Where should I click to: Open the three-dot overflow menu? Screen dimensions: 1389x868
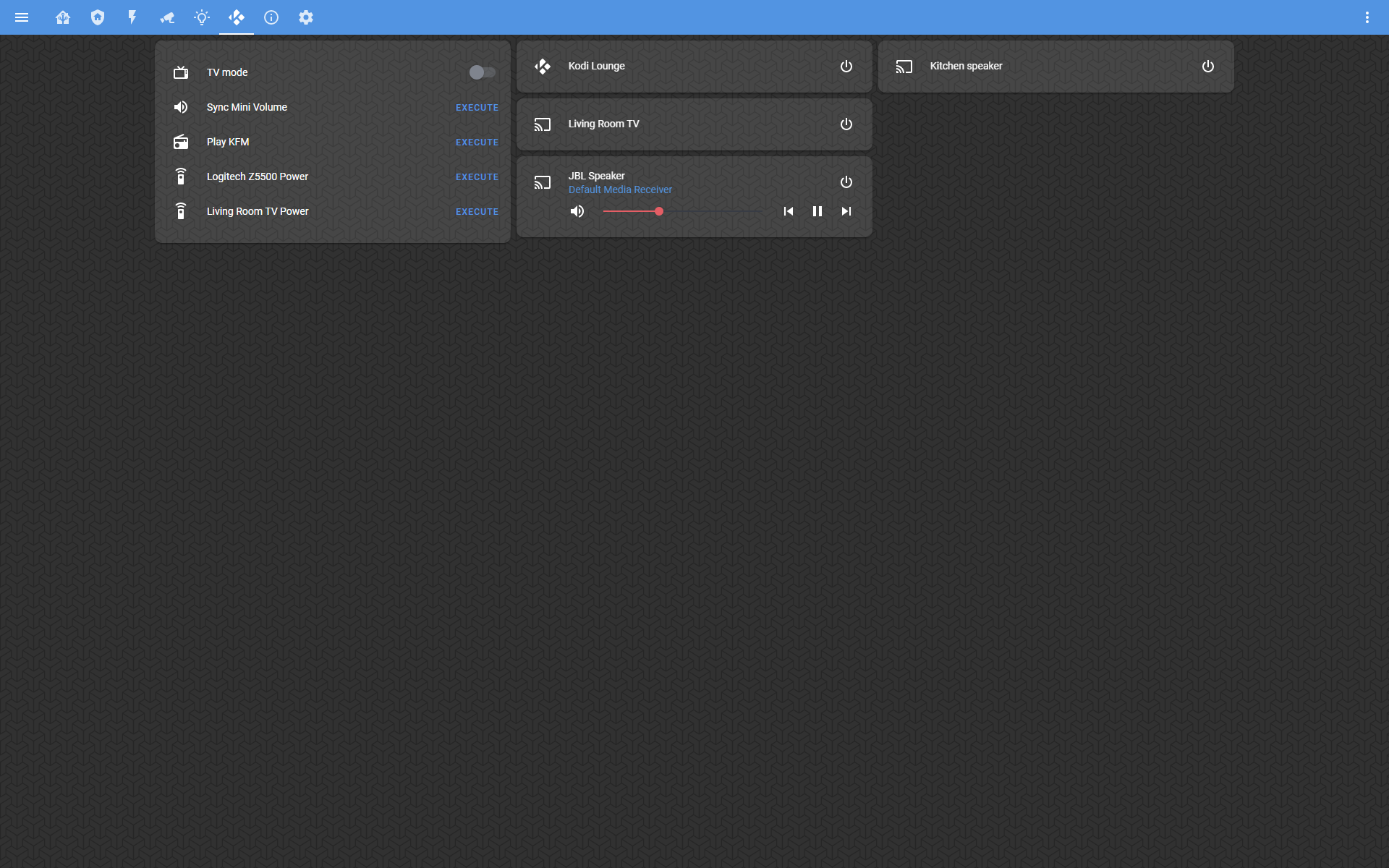1367,17
